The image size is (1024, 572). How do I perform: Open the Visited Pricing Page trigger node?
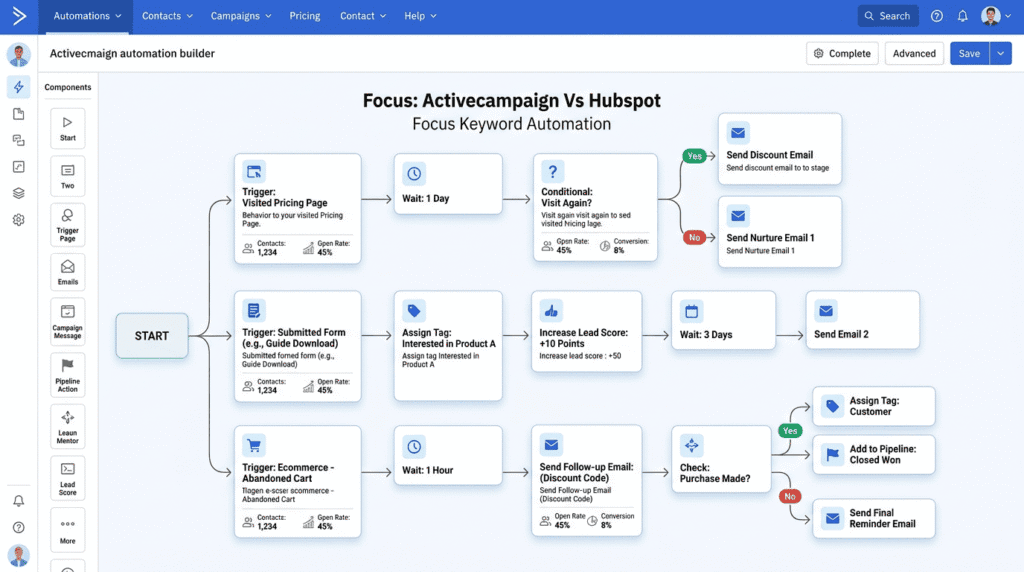point(298,208)
